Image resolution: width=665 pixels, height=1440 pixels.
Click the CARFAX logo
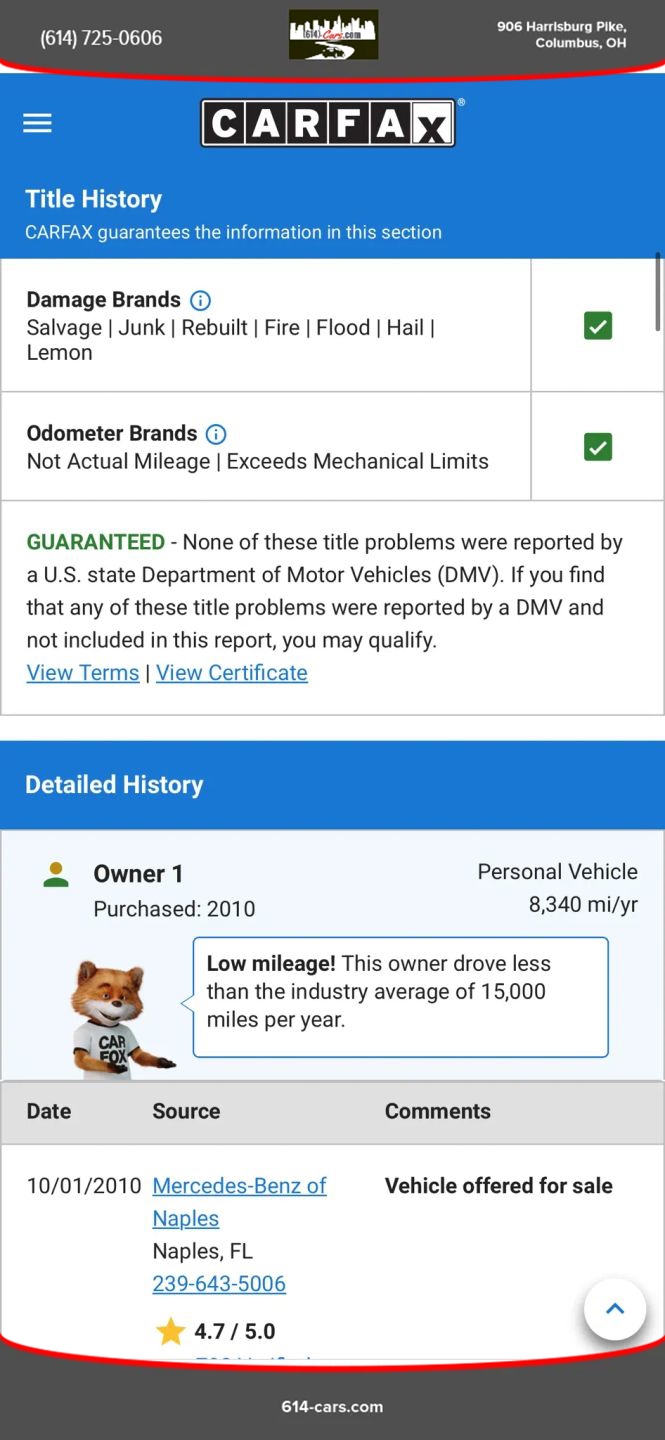pyautogui.click(x=328, y=123)
